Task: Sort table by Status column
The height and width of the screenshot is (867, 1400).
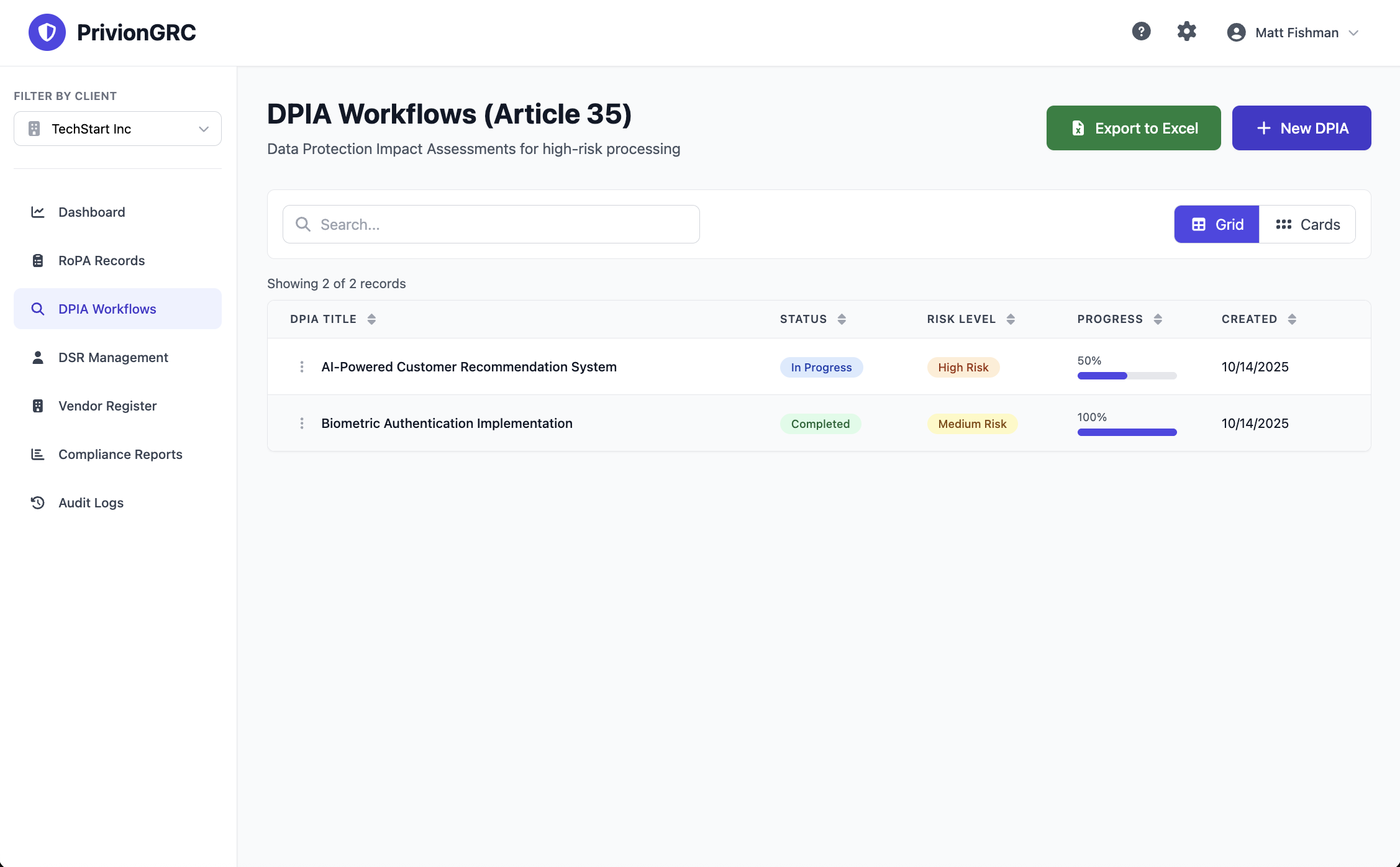Action: [842, 319]
